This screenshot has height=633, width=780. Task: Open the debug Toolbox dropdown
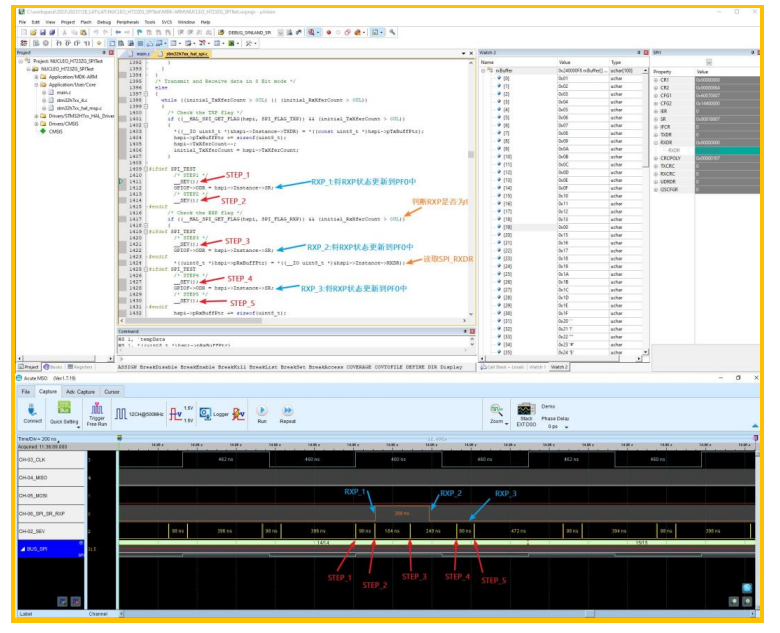(x=256, y=43)
